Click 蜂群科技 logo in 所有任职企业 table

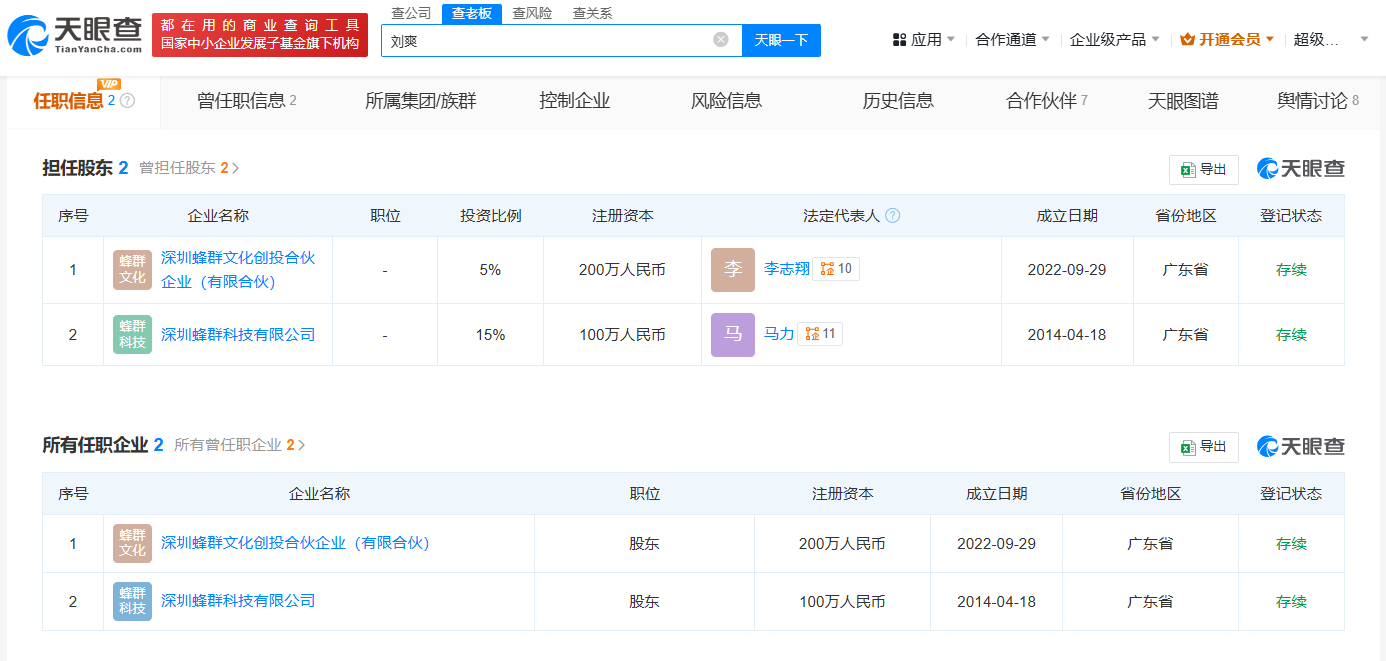133,601
